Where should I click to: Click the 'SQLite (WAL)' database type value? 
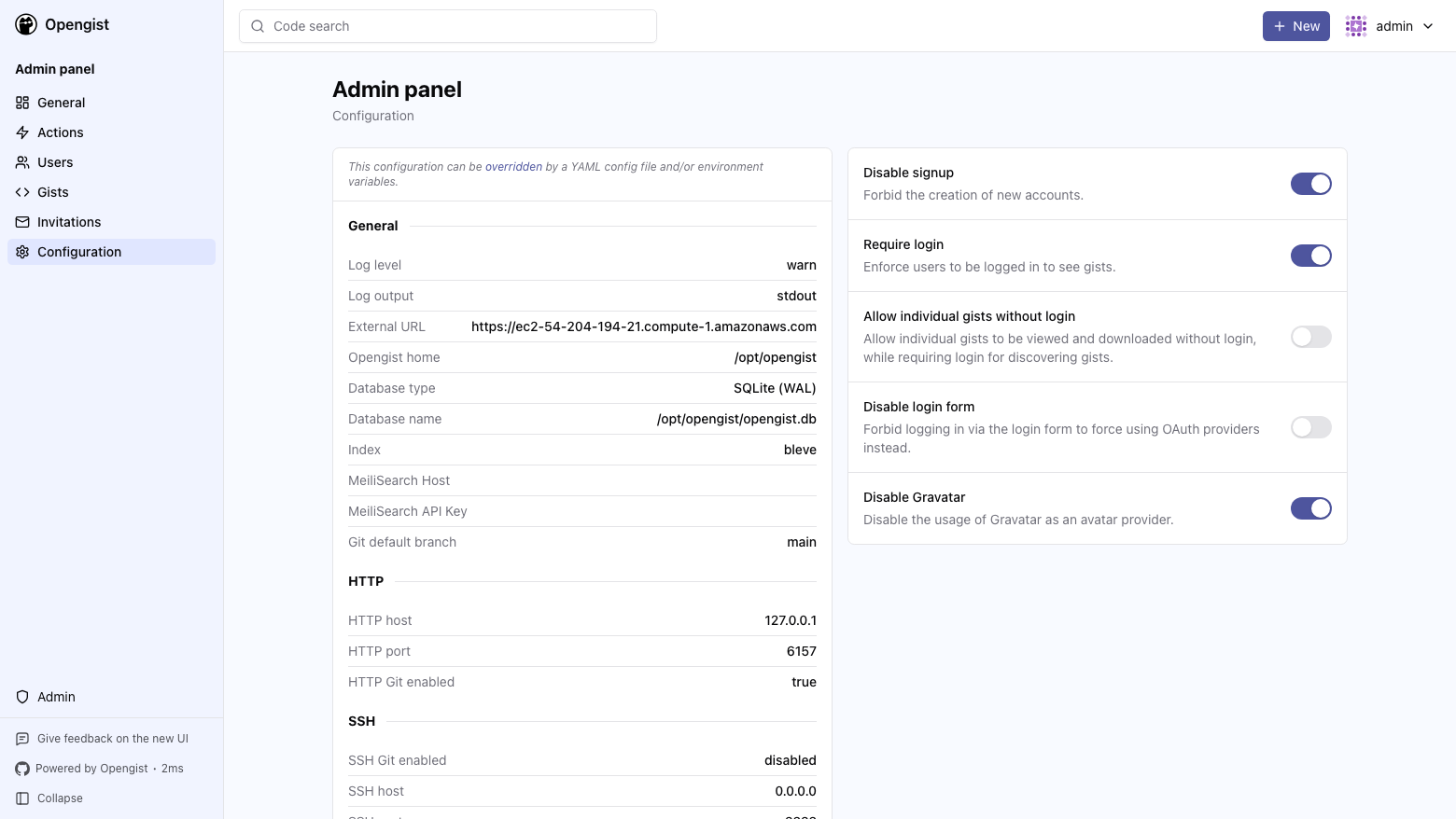click(775, 388)
